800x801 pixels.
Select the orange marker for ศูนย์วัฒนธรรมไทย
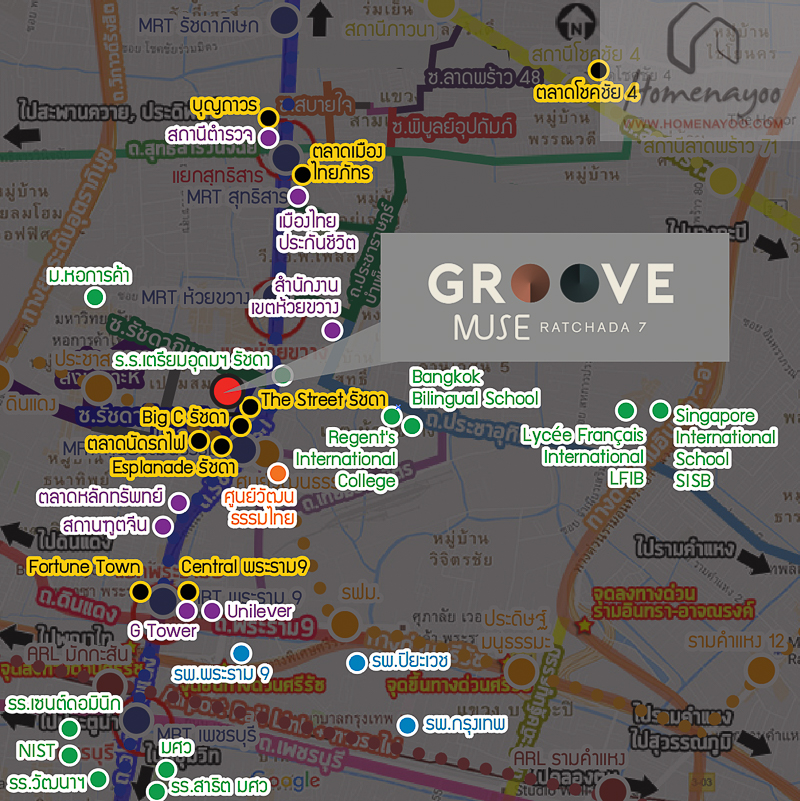point(278,474)
